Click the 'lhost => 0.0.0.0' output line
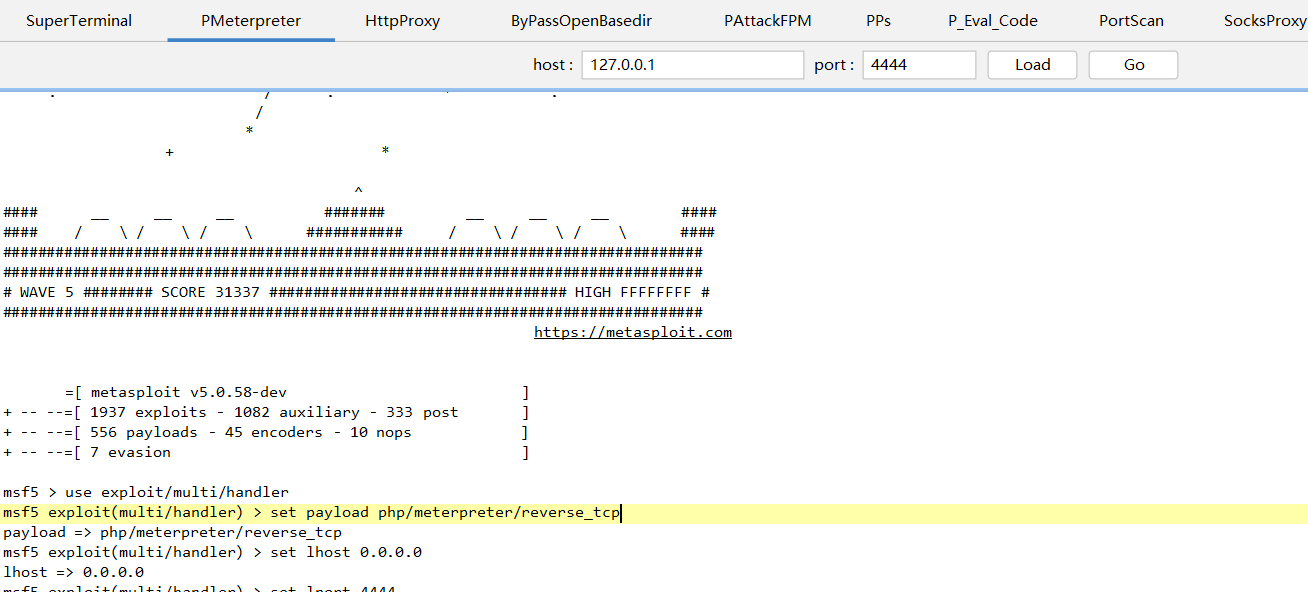 (73, 572)
